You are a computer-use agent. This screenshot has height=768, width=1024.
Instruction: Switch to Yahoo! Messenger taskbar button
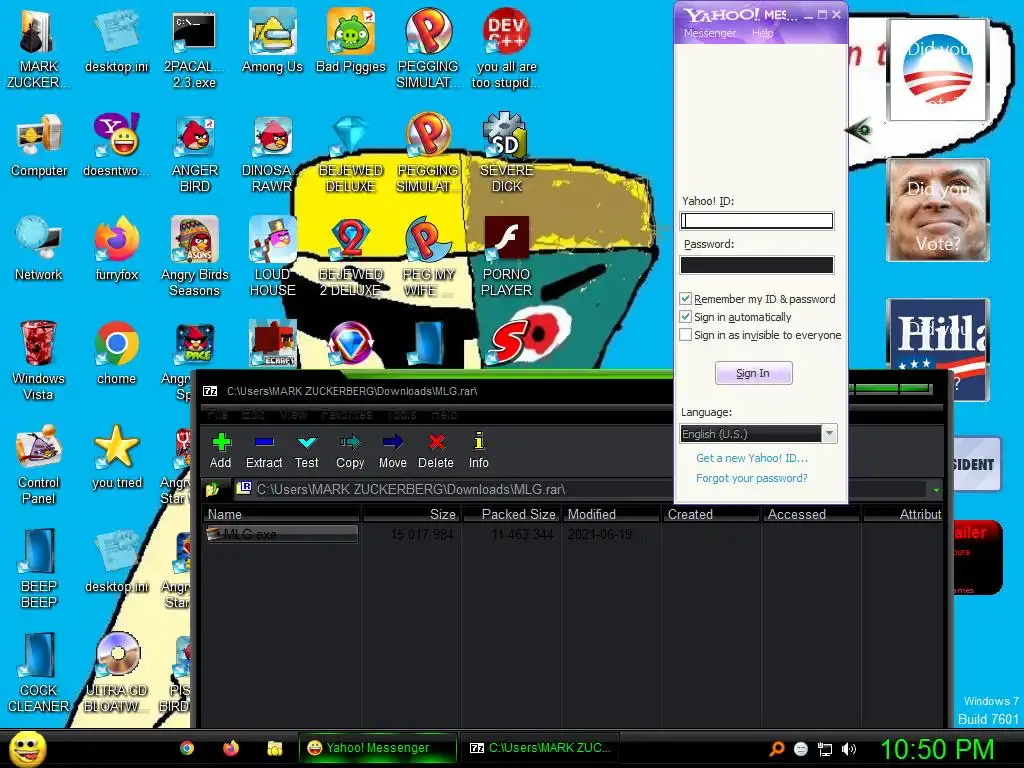pyautogui.click(x=377, y=748)
